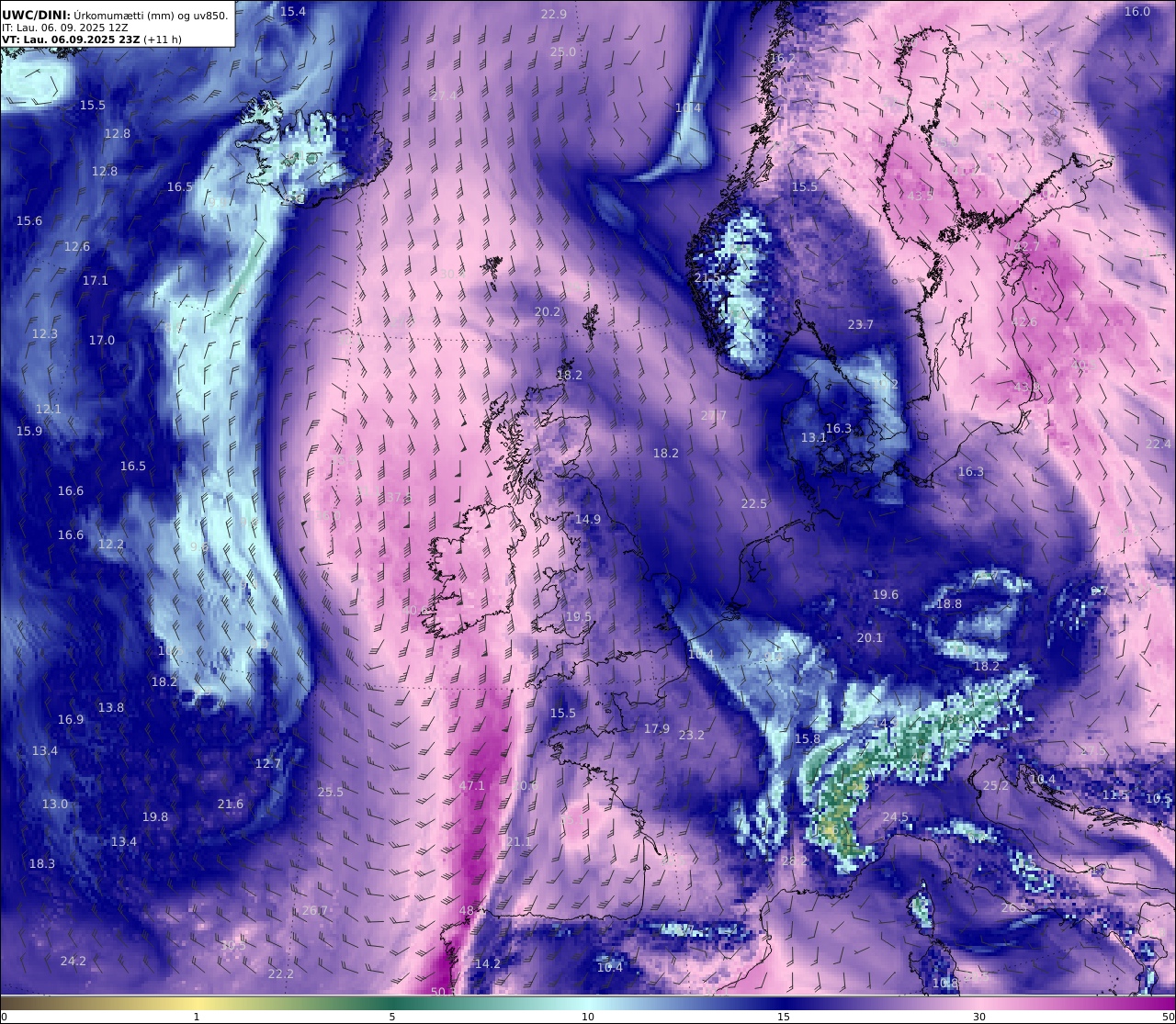Click the '25.5' value label
This screenshot has height=1024, width=1176.
click(331, 792)
